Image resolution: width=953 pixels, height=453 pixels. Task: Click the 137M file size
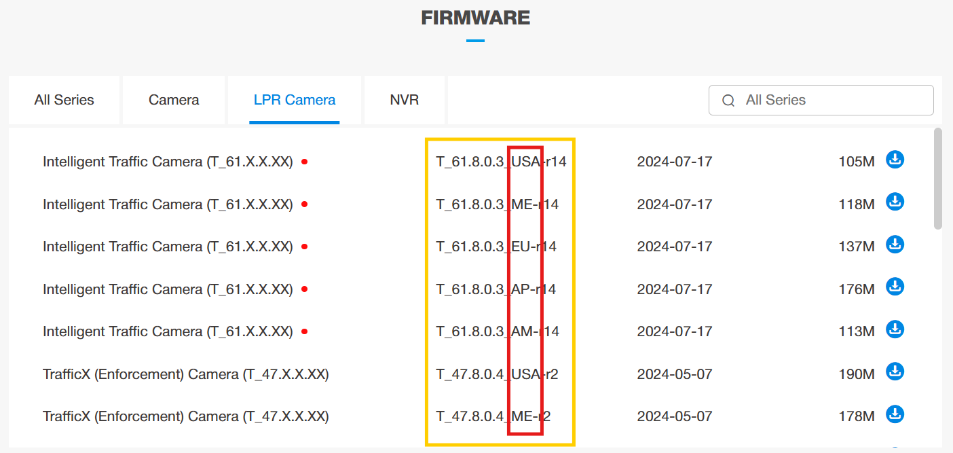click(856, 247)
